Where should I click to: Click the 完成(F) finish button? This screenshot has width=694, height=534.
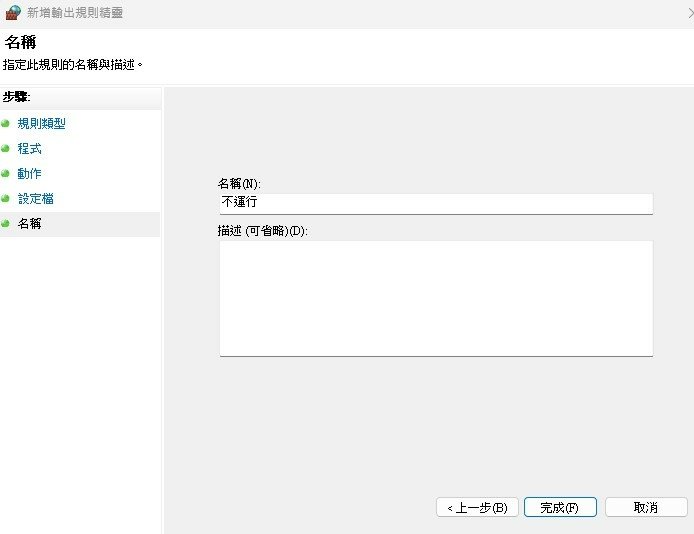pos(560,507)
